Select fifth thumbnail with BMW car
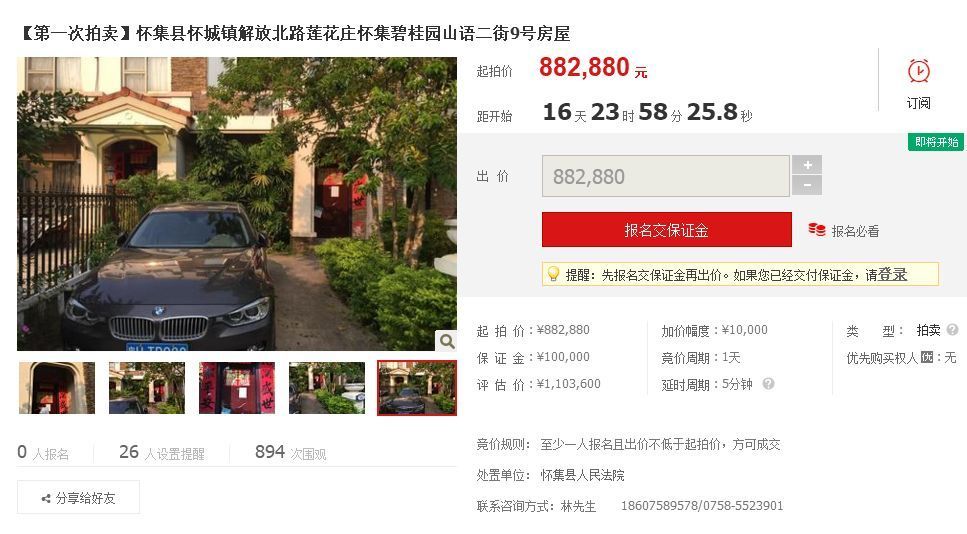 coord(417,388)
